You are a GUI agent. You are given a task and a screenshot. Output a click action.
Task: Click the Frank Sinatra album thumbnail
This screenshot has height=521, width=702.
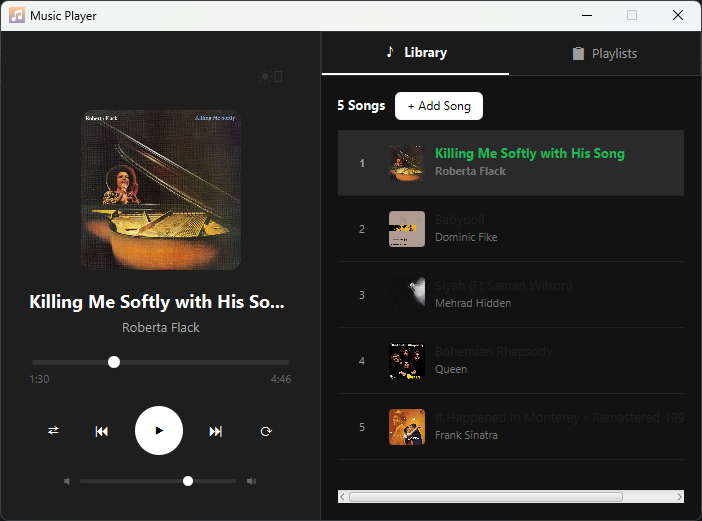[407, 427]
